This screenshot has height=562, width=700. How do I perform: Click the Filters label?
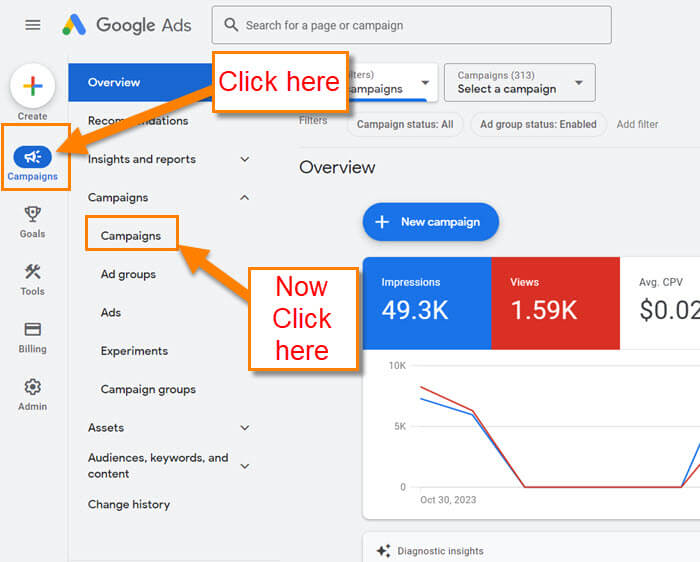313,120
